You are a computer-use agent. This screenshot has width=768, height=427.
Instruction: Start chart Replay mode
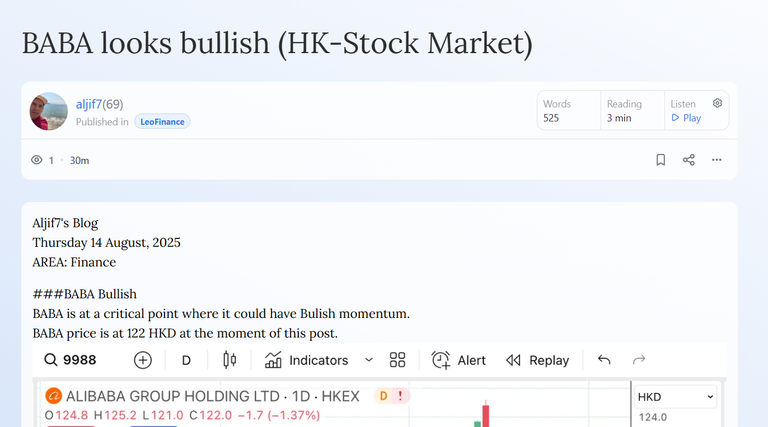pos(537,360)
